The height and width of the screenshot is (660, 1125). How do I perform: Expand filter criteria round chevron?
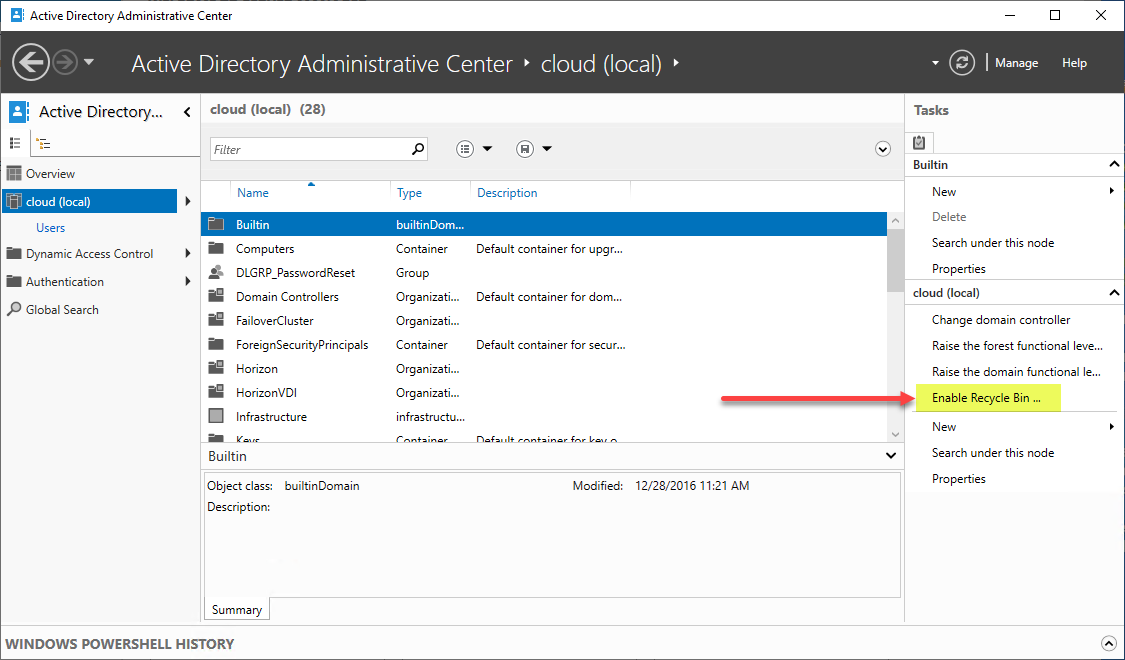[882, 149]
